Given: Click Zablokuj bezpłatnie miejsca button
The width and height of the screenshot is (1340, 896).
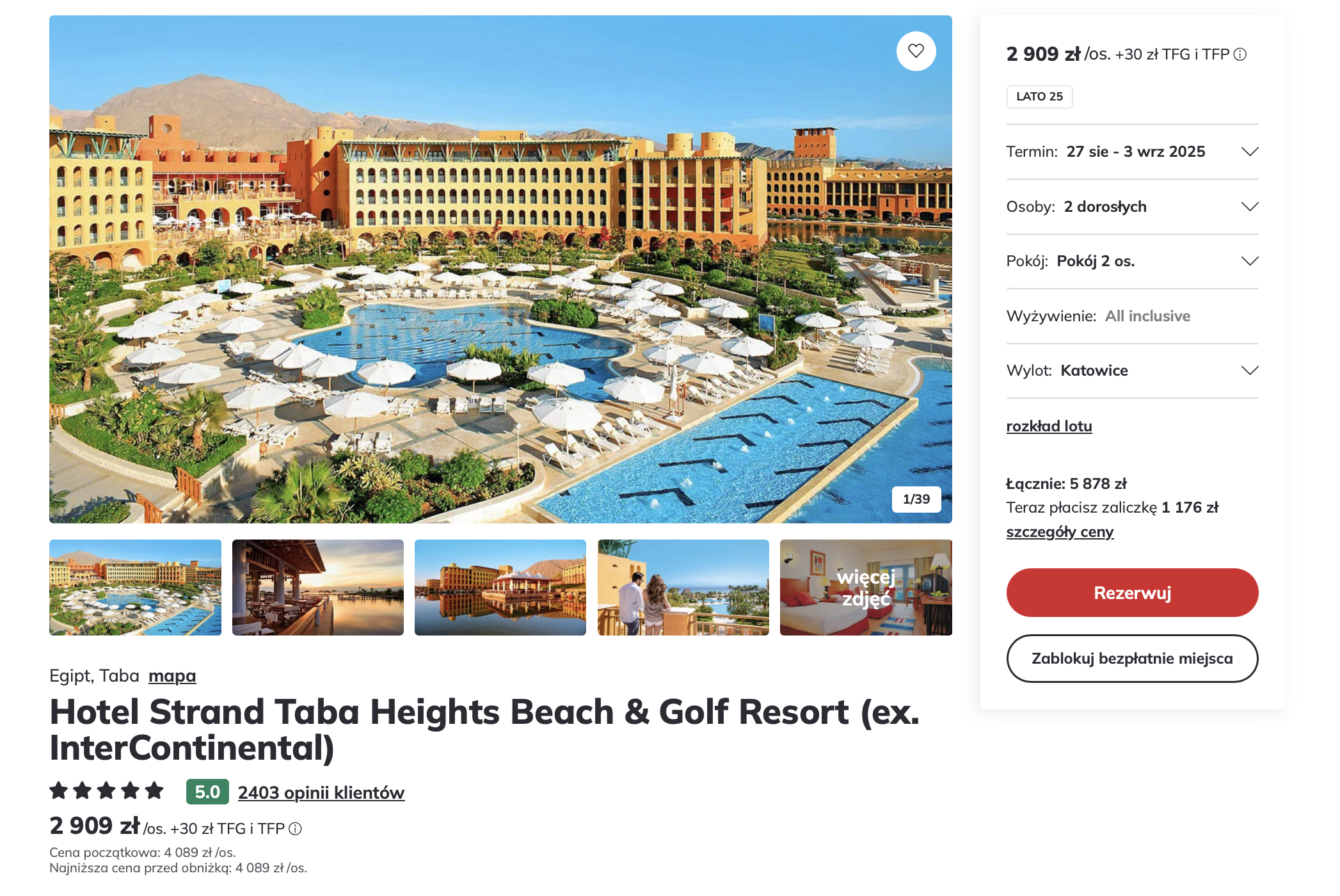Looking at the screenshot, I should click(1132, 659).
